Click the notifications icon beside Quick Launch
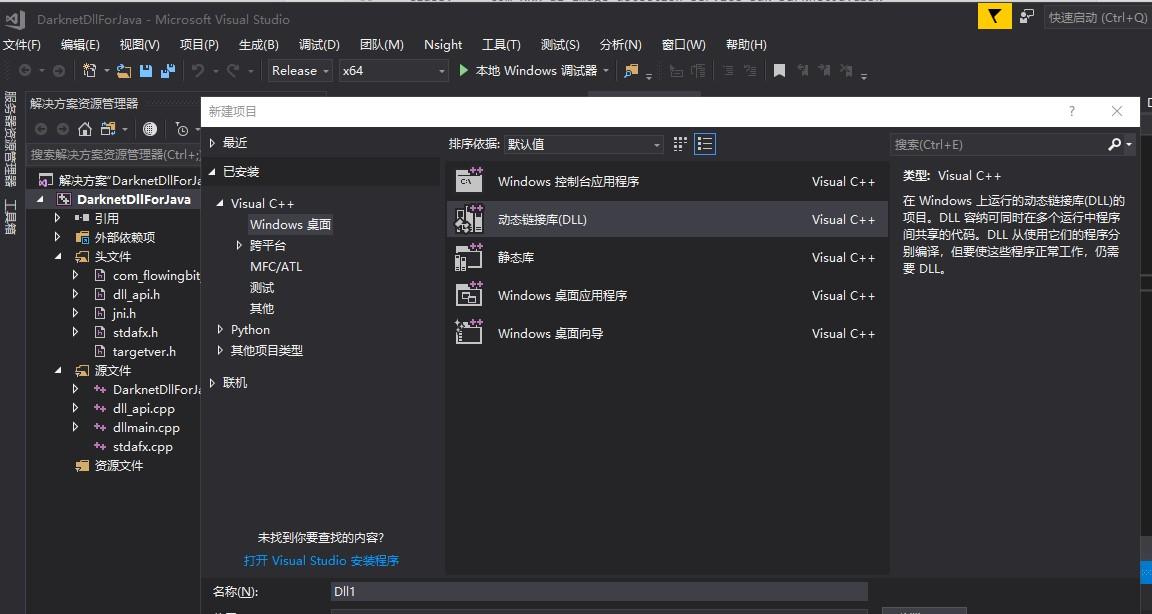The width and height of the screenshot is (1152, 614). tap(1027, 16)
